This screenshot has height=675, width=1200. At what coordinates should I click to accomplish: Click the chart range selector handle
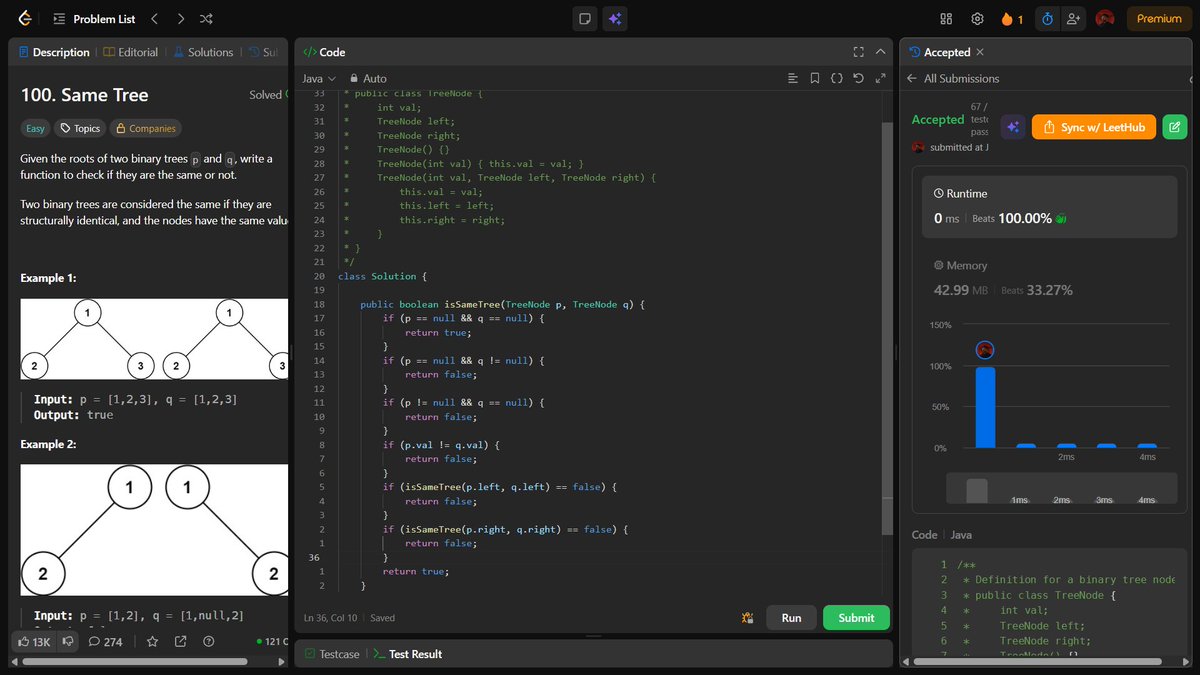977,490
